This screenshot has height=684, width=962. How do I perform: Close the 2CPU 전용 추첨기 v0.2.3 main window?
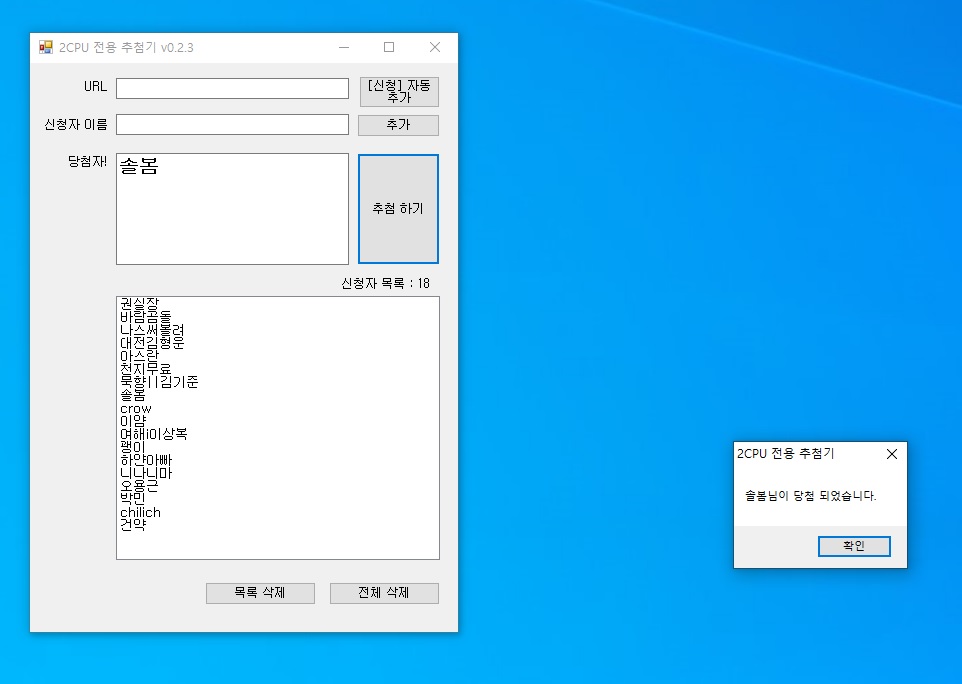pyautogui.click(x=435, y=47)
